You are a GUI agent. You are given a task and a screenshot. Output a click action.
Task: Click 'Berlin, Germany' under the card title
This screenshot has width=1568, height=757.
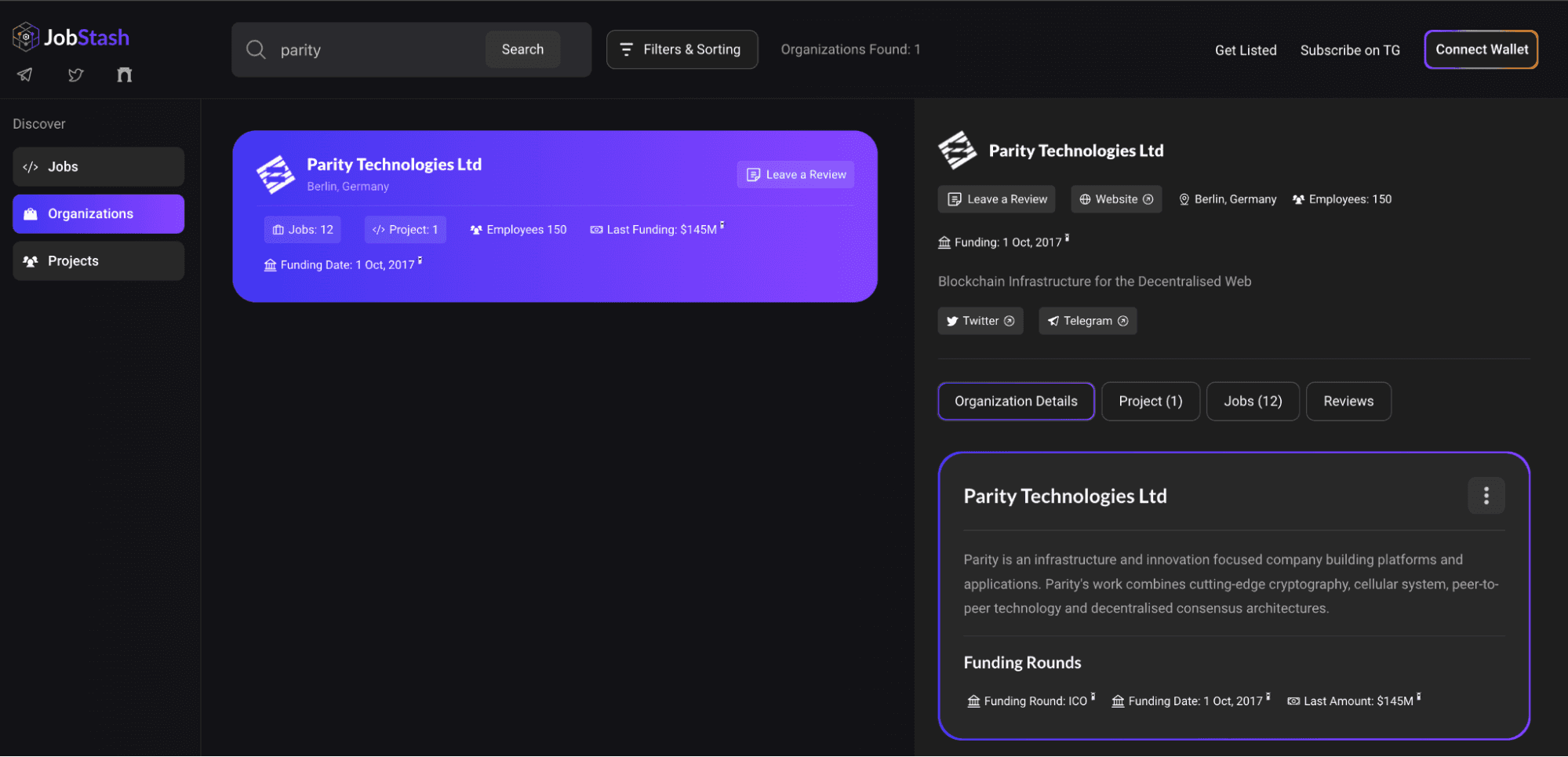(x=347, y=187)
